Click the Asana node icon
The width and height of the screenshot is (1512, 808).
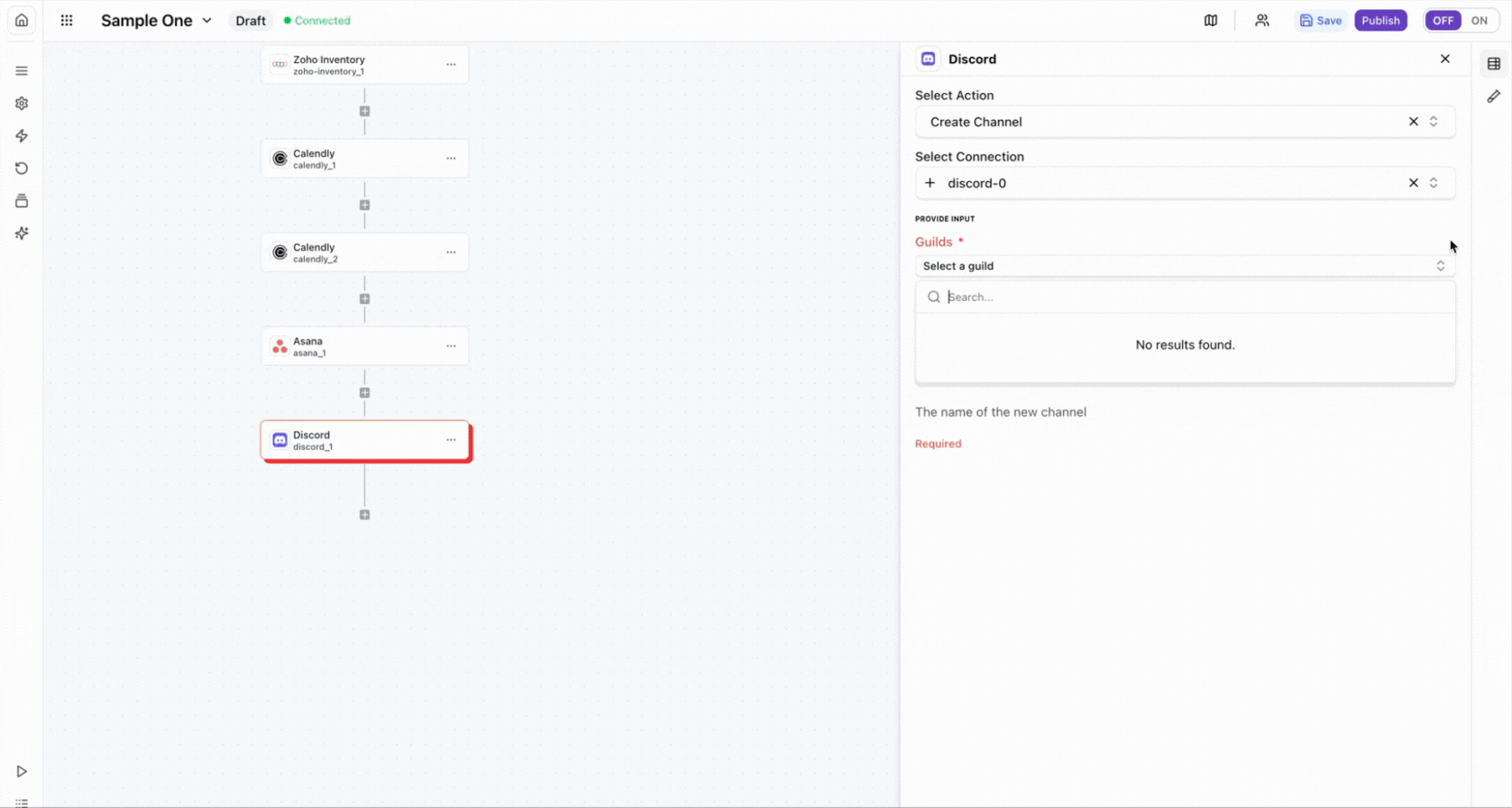pos(279,346)
